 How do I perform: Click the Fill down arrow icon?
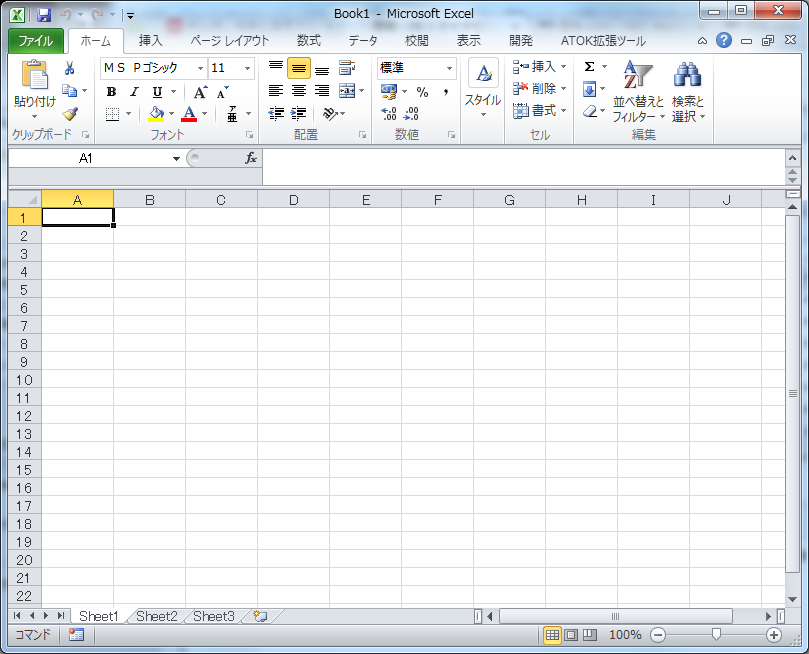(589, 89)
